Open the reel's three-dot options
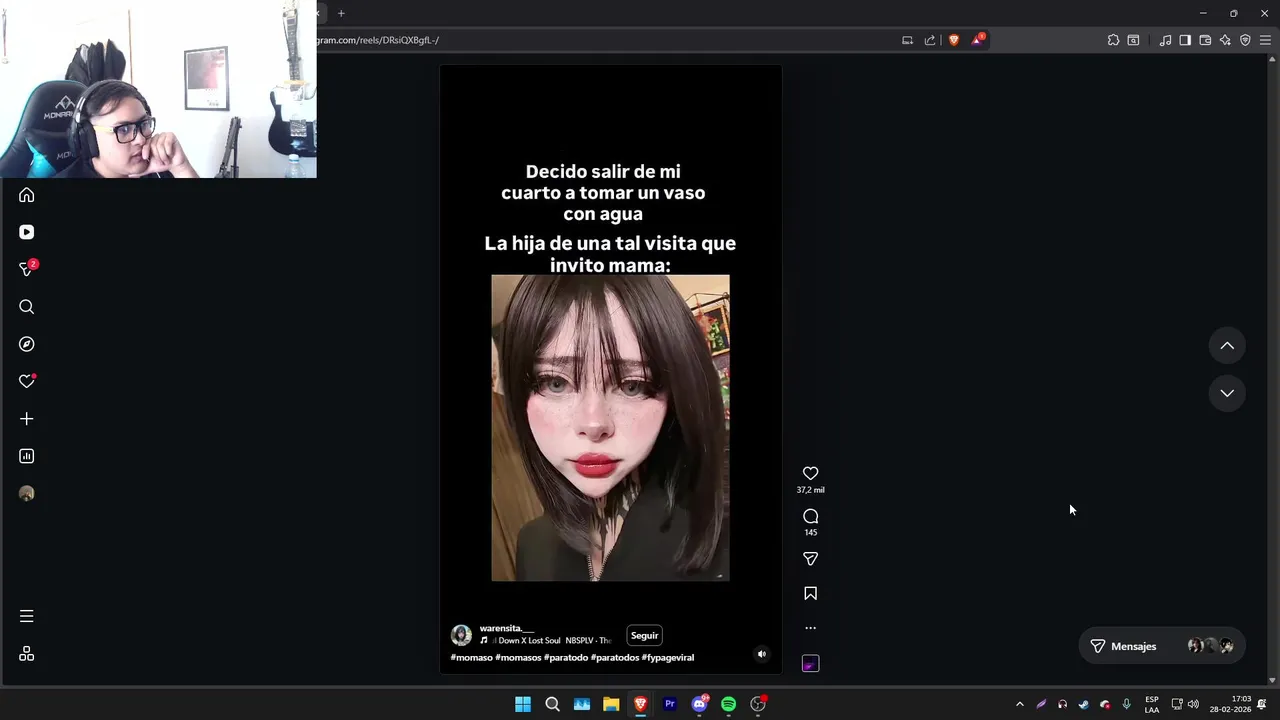This screenshot has height=720, width=1280. pyautogui.click(x=811, y=628)
